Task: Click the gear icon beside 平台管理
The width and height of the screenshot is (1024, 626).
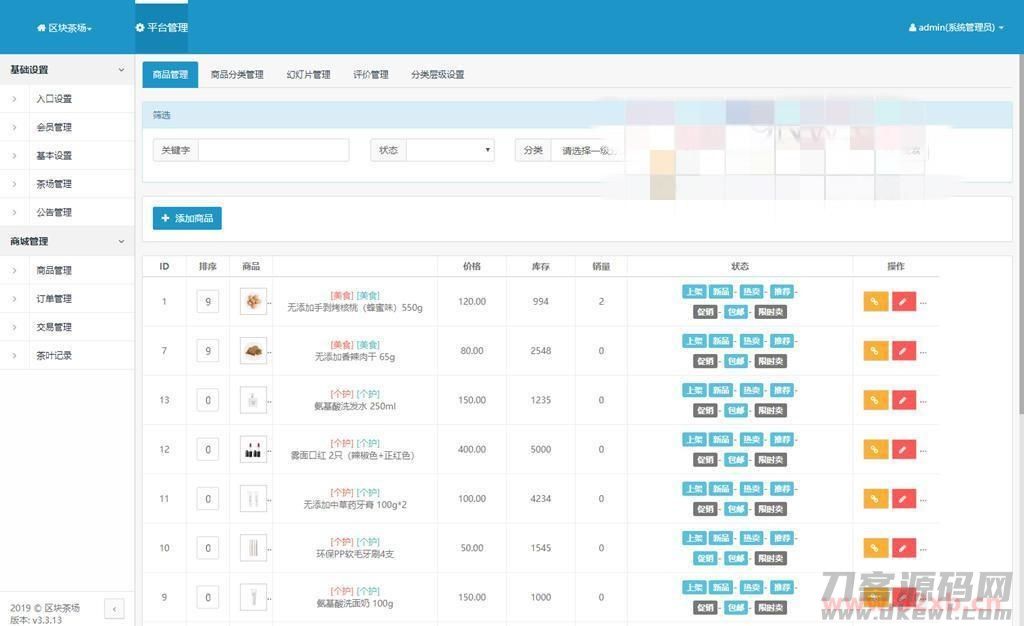Action: tap(139, 27)
